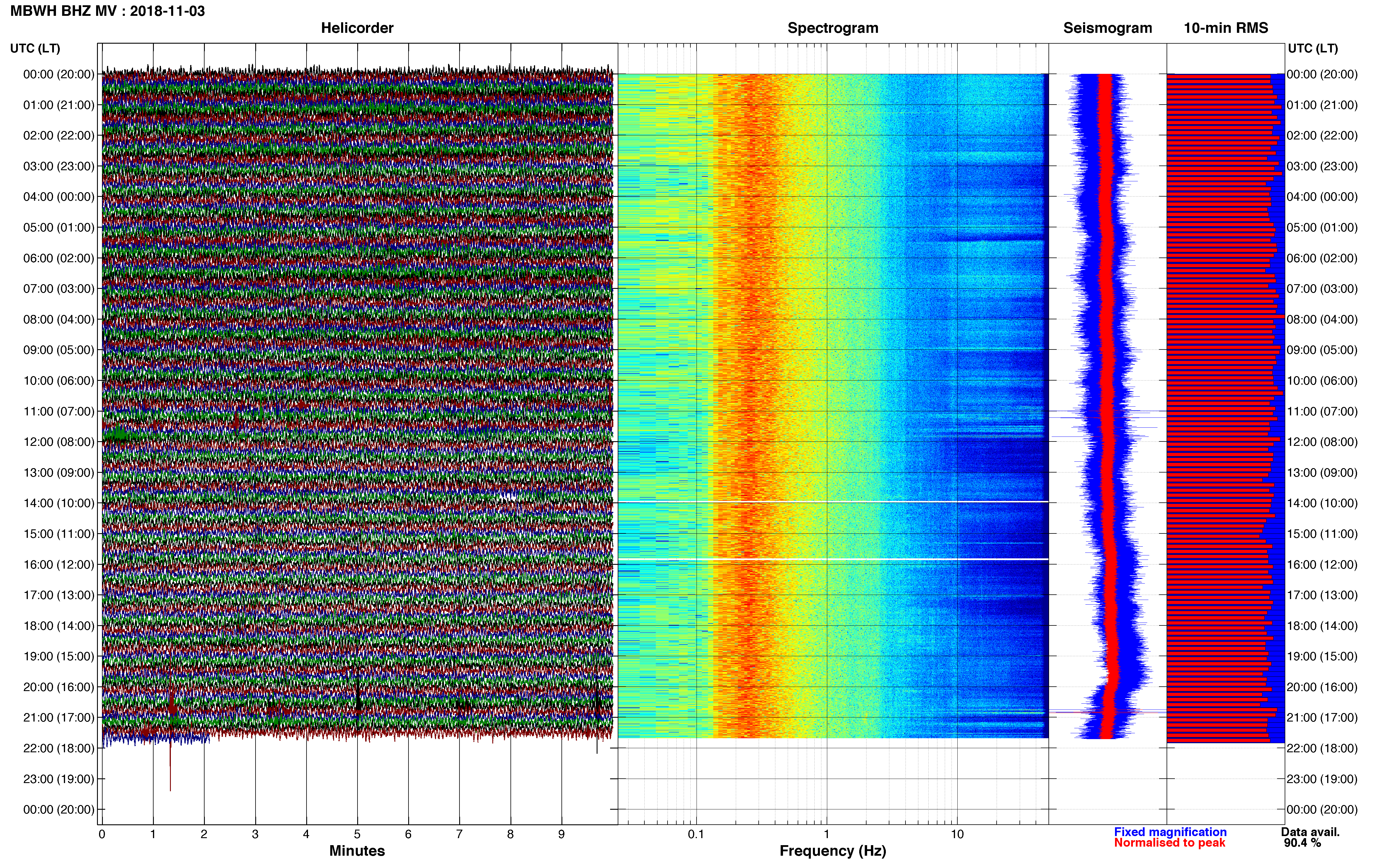Select the 'Seismogram' panel heading

click(1108, 28)
